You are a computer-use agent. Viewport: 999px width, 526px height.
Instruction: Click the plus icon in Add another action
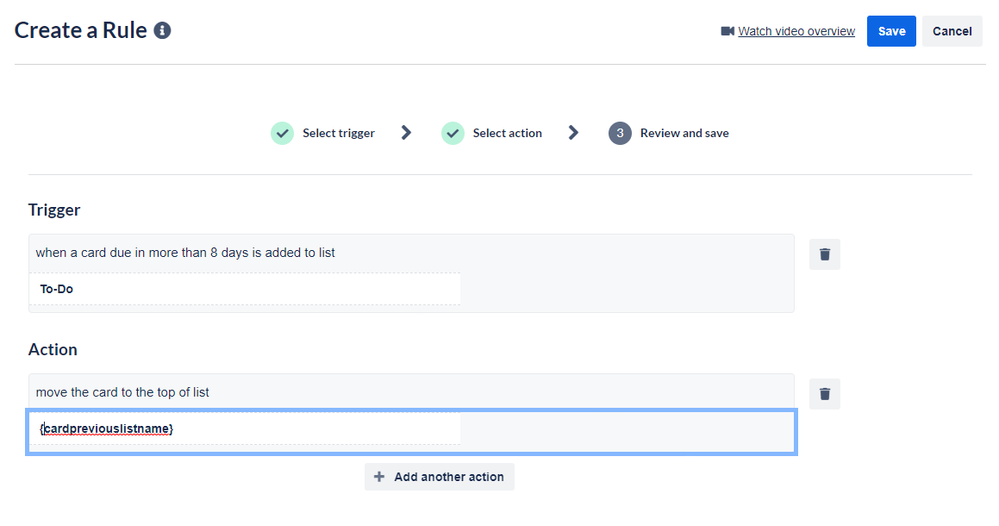[379, 477]
